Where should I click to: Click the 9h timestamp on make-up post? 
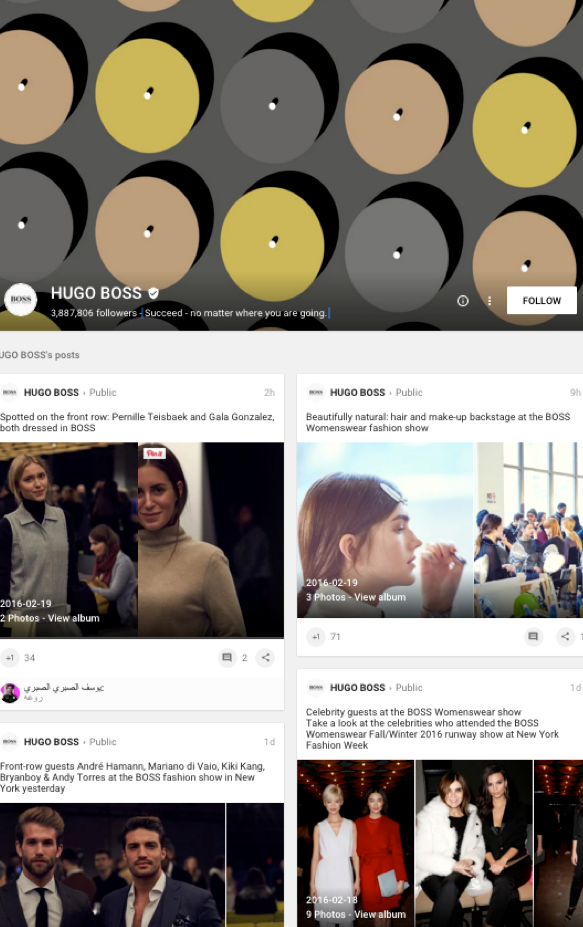(575, 393)
